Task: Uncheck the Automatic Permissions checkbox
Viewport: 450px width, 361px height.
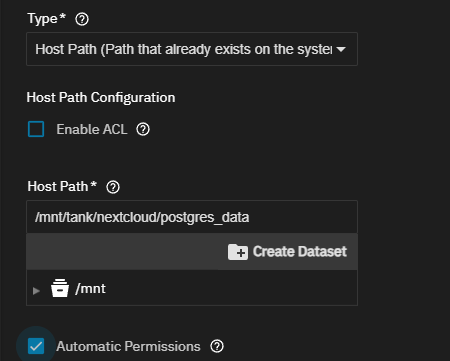Action: pyautogui.click(x=36, y=346)
